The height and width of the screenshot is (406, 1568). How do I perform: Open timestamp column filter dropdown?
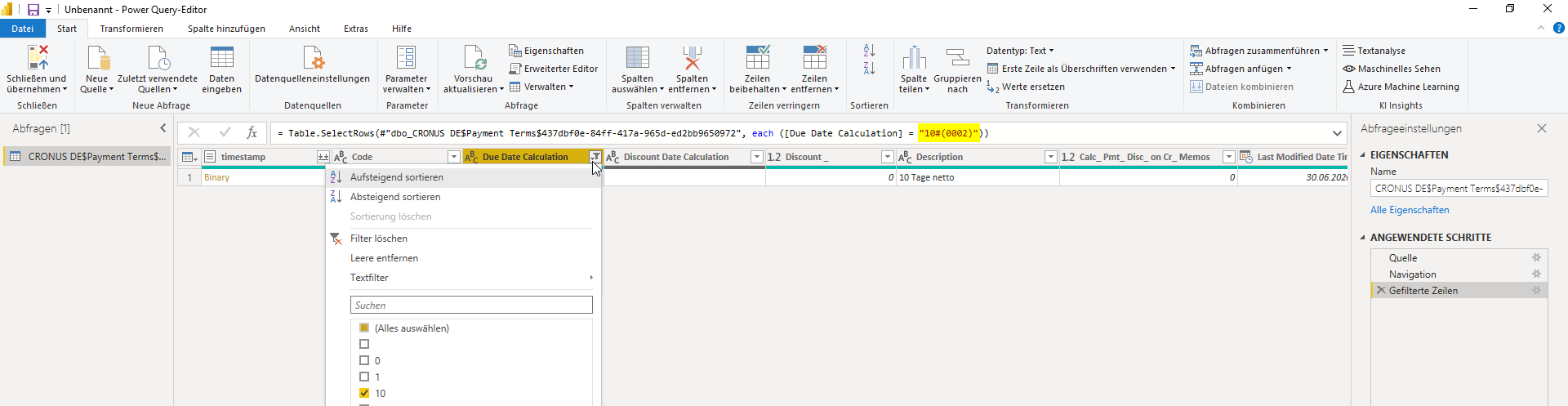tap(323, 157)
